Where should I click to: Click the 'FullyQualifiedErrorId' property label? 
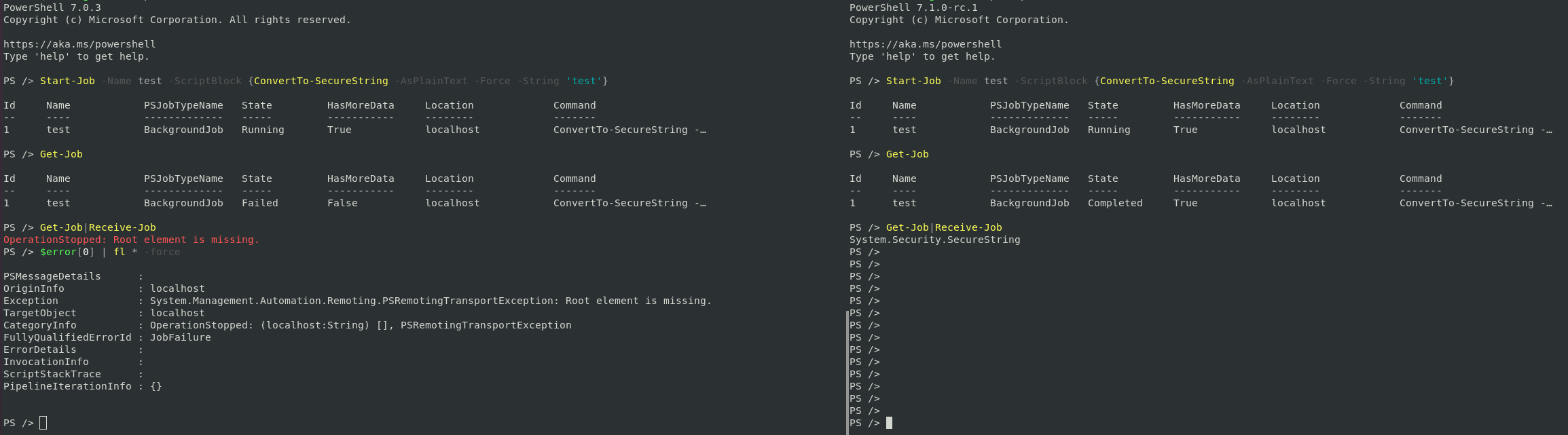67,337
